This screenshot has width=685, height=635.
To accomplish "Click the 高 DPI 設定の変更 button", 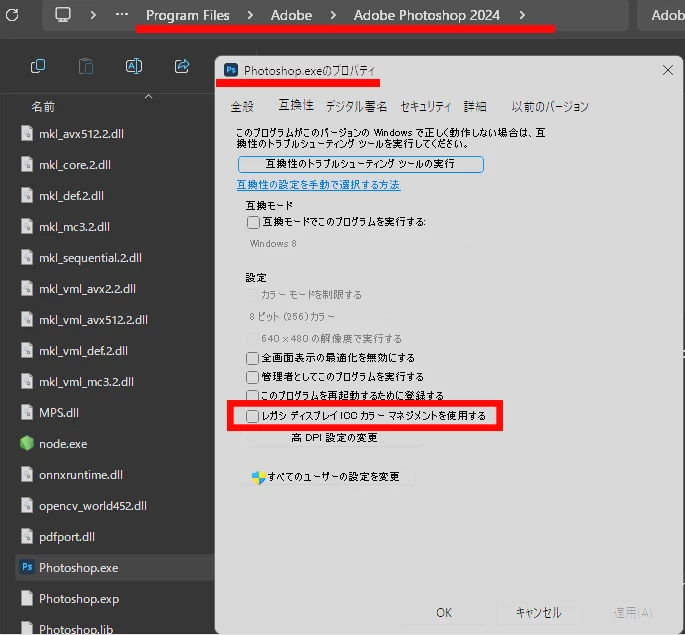I will tap(334, 438).
